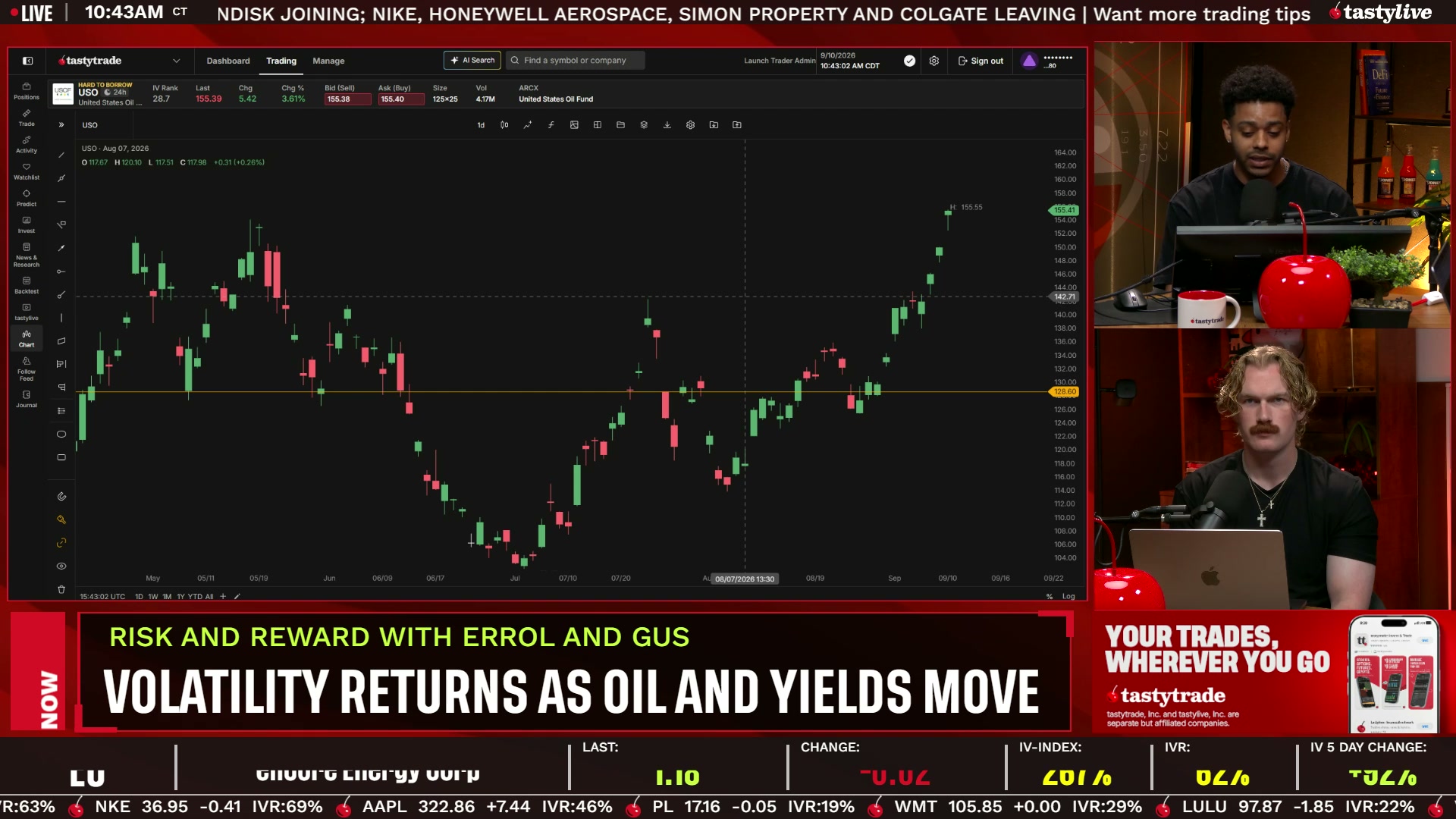Open the Activity sidebar section

click(x=27, y=144)
